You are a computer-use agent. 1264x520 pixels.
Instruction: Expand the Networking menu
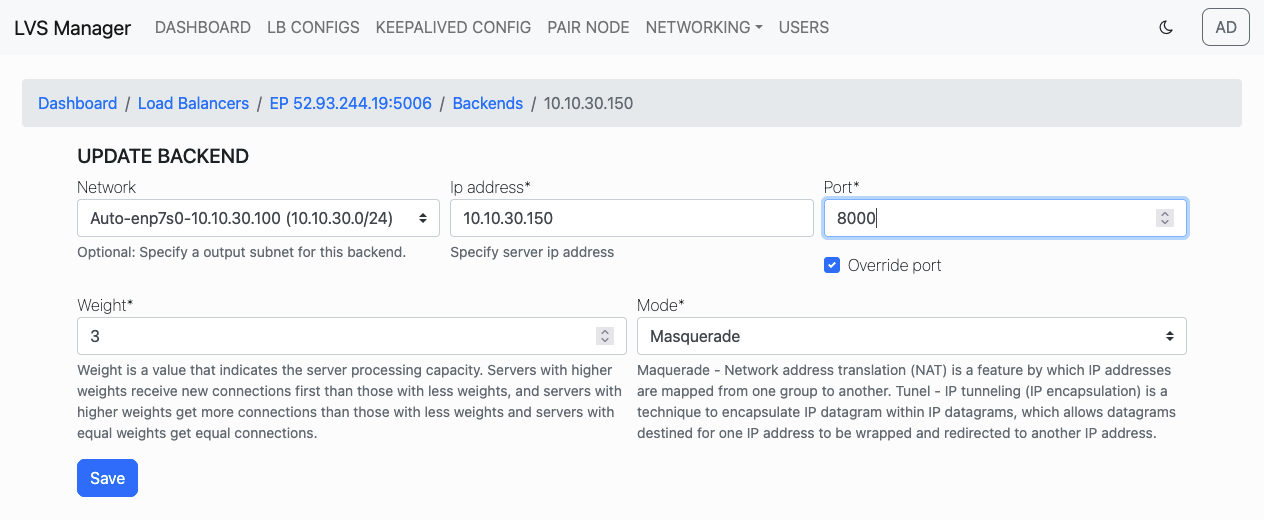pyautogui.click(x=704, y=28)
